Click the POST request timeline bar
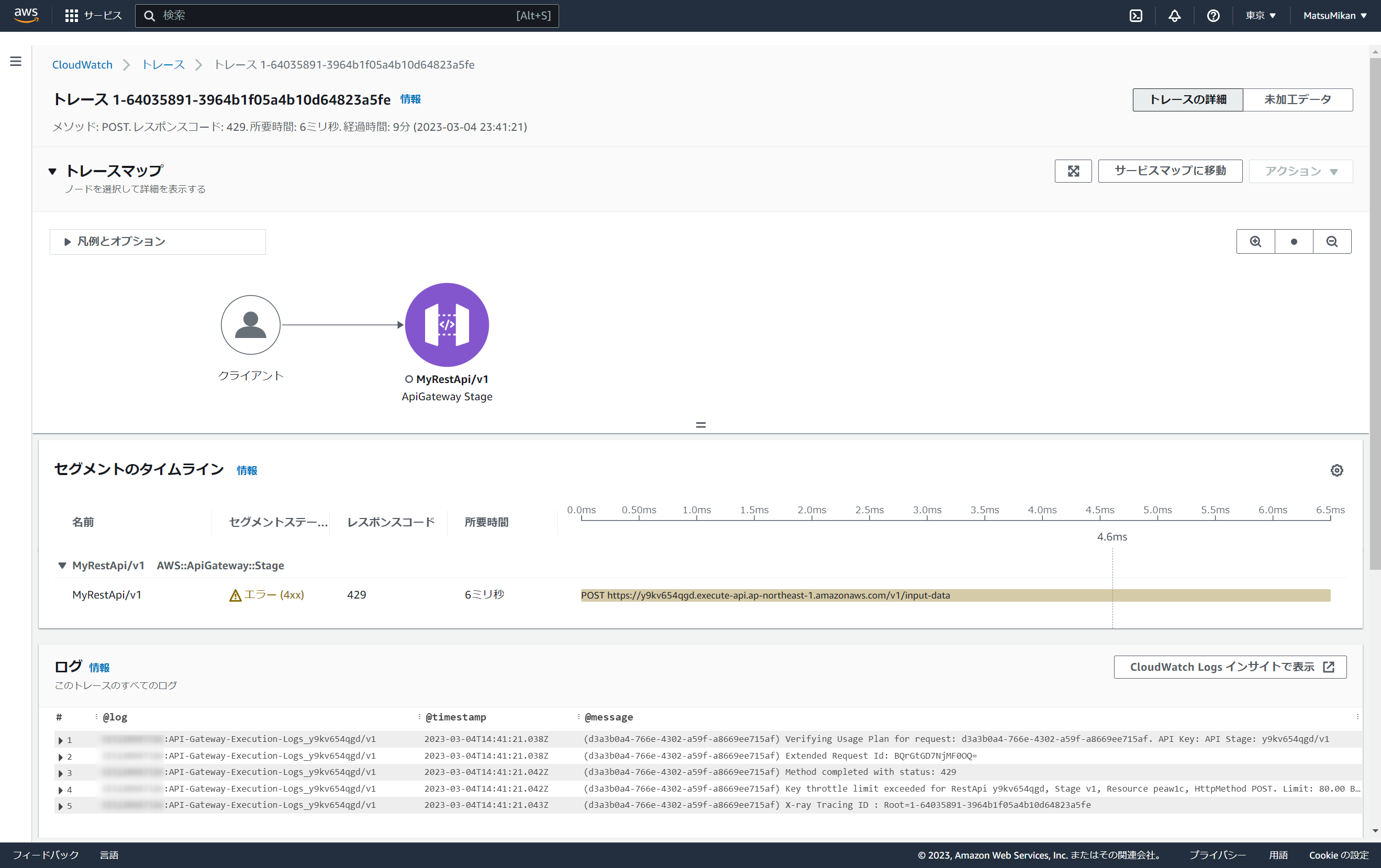 tap(955, 595)
